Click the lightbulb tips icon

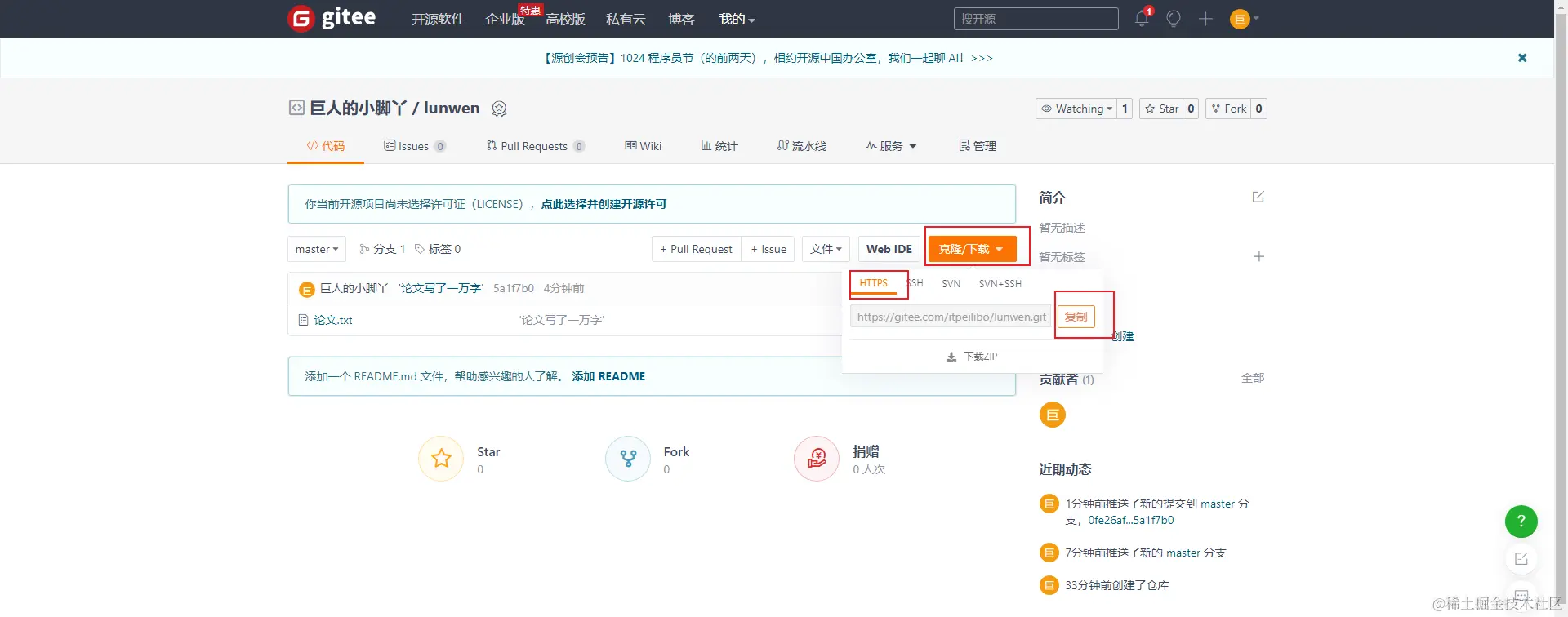click(x=1174, y=19)
